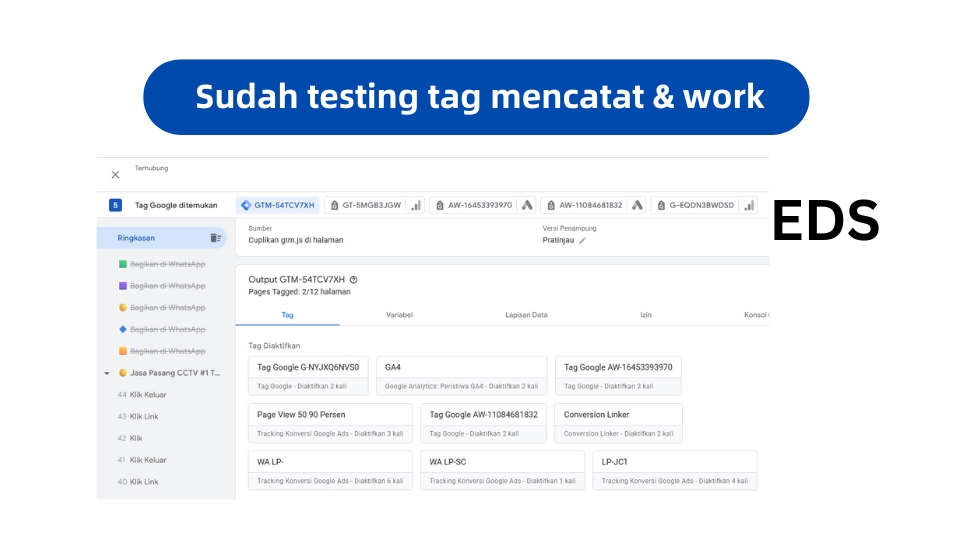This screenshot has height=540, width=960.
Task: Click the blue number 5 badge icon
Action: click(x=115, y=205)
